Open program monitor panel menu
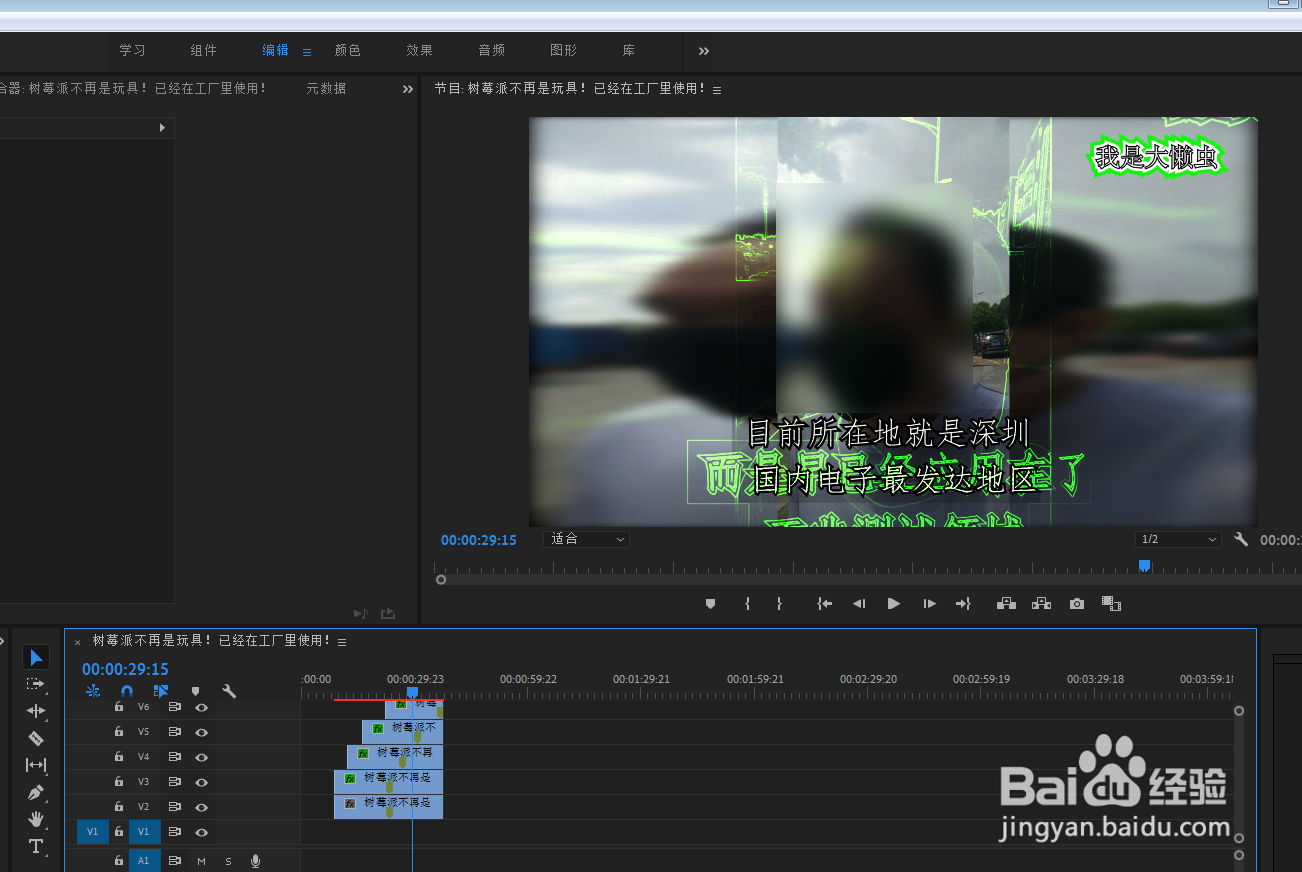 click(717, 90)
